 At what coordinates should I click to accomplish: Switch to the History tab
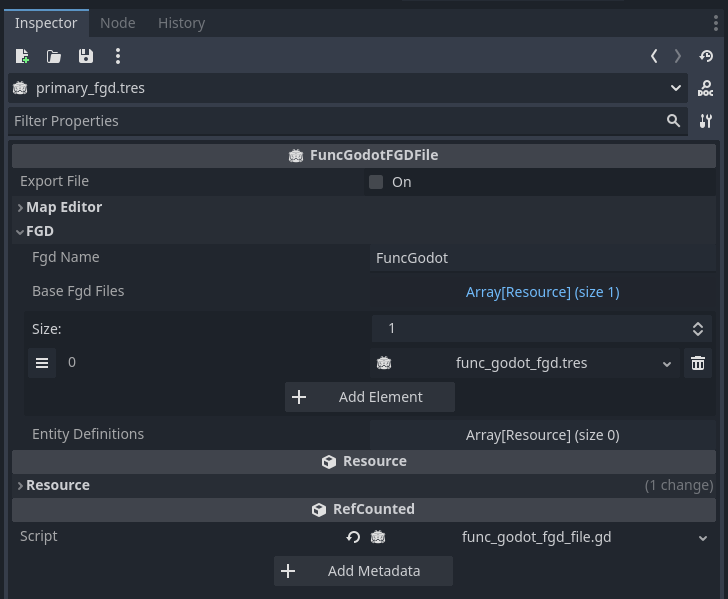pos(181,23)
